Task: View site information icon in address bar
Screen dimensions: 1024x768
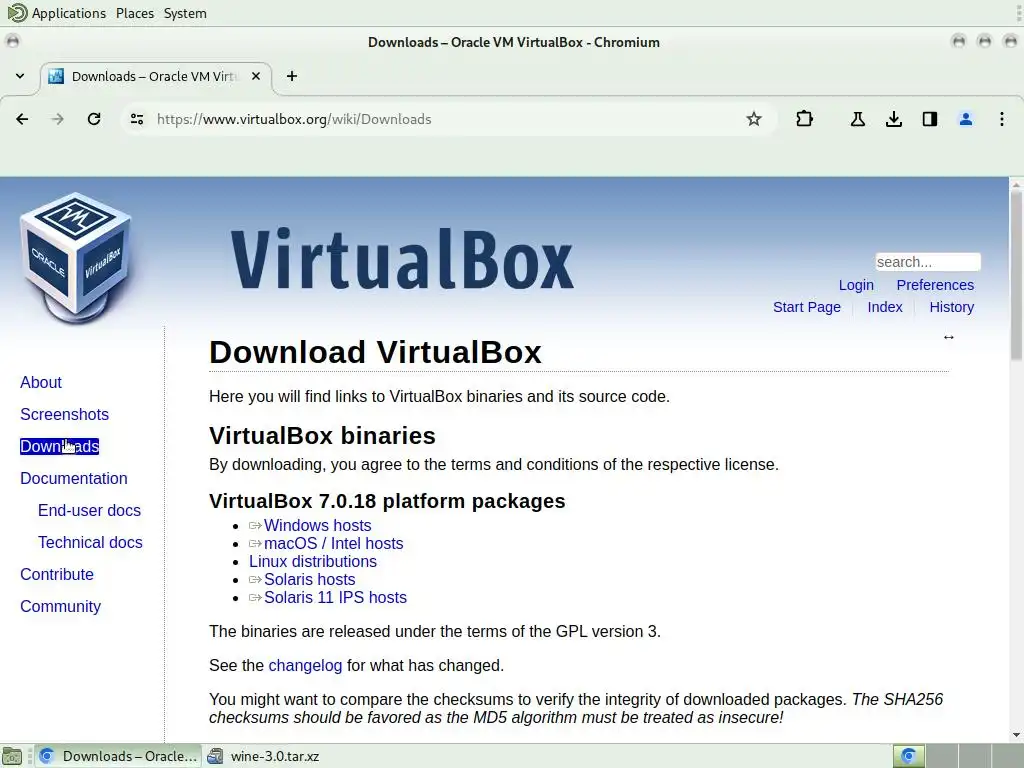Action: 136,119
